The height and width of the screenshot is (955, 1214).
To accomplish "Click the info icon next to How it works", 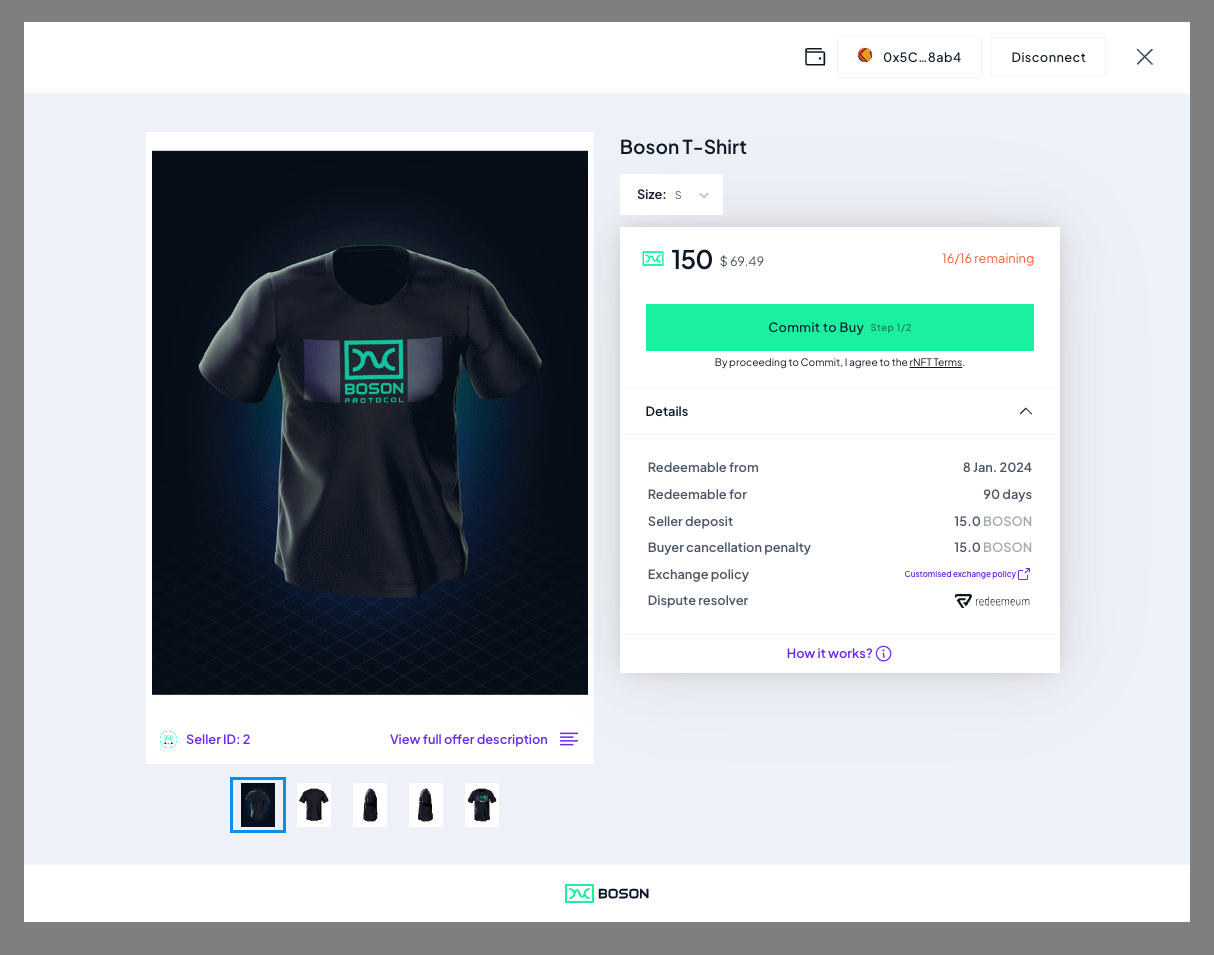I will [x=883, y=653].
